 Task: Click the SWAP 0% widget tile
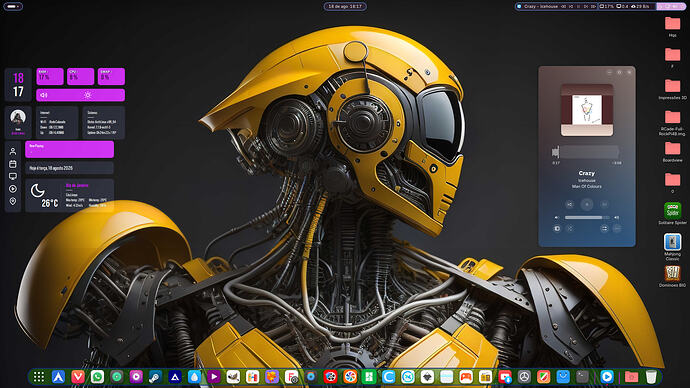coord(111,76)
